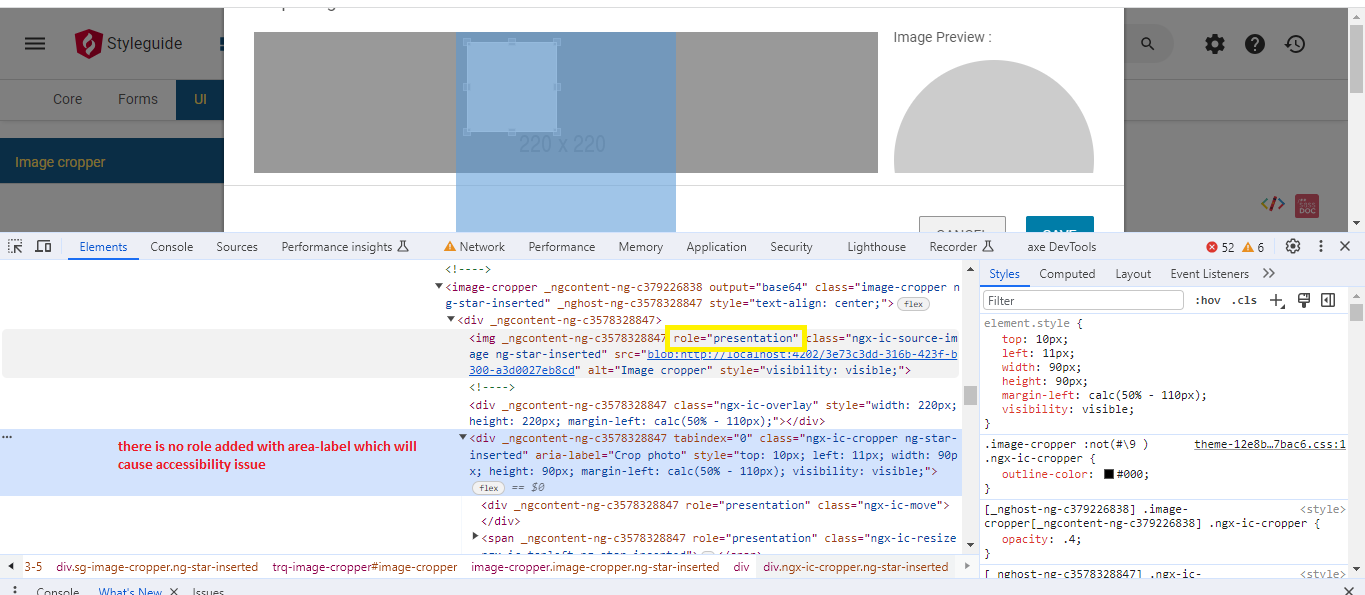Select the Inspect element tool
This screenshot has height=595, width=1365.
coord(14,246)
